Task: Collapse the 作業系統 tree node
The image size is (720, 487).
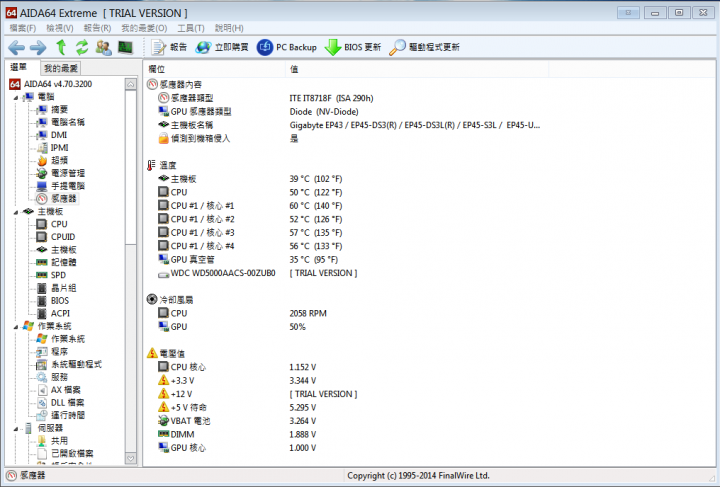Action: [x=16, y=327]
